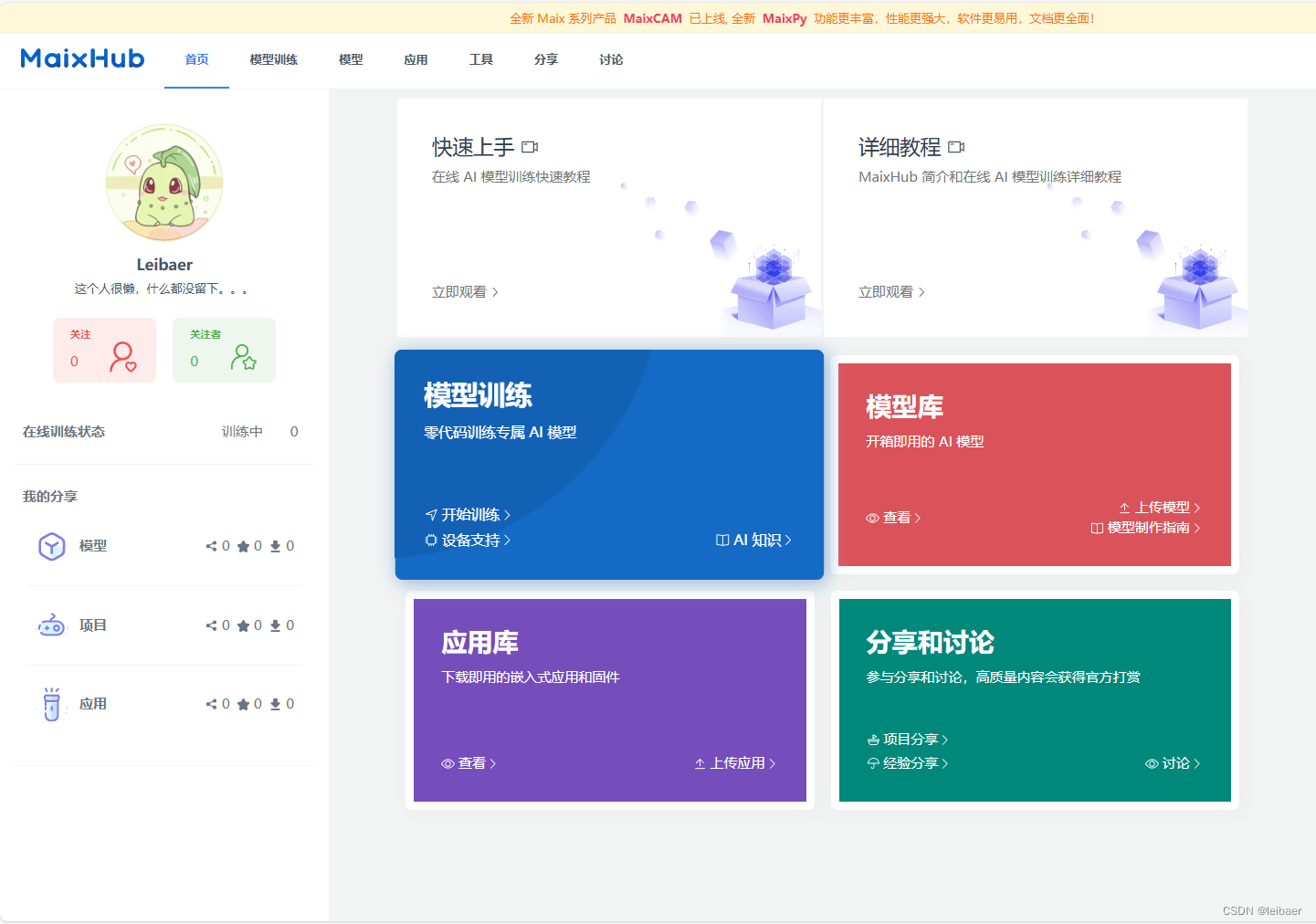Screen dimensions: 1316x924
Task: Click the download icon in 应用 row
Action: coord(275,704)
